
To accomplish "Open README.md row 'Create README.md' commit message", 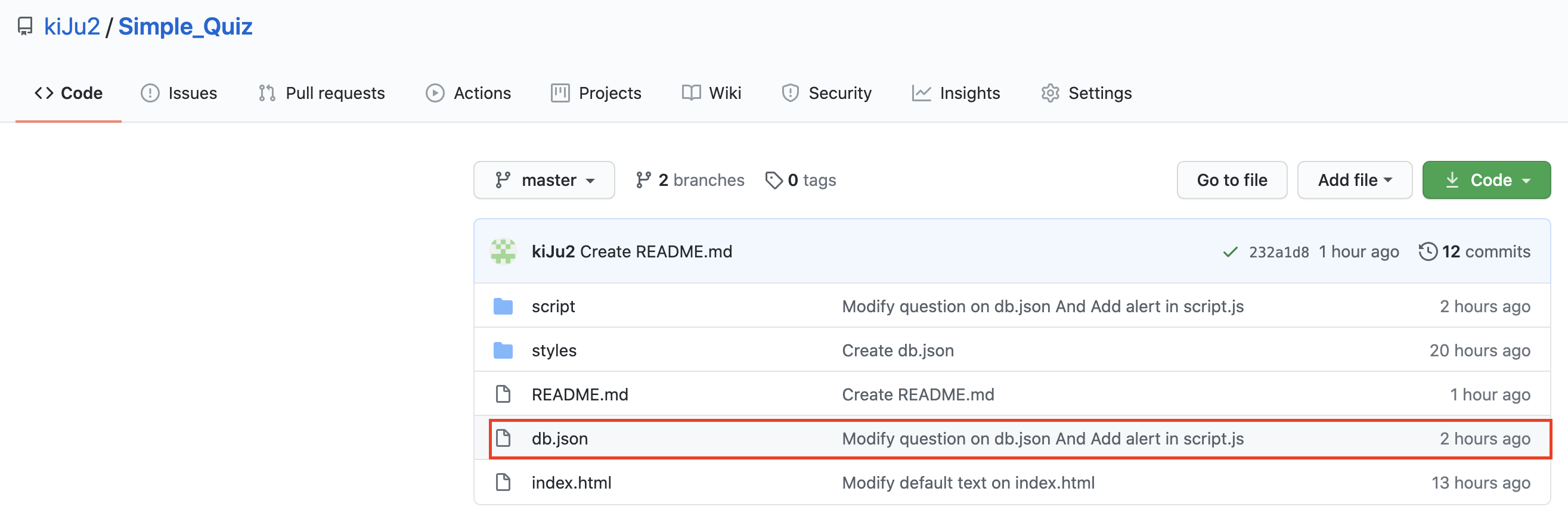I will [x=918, y=394].
